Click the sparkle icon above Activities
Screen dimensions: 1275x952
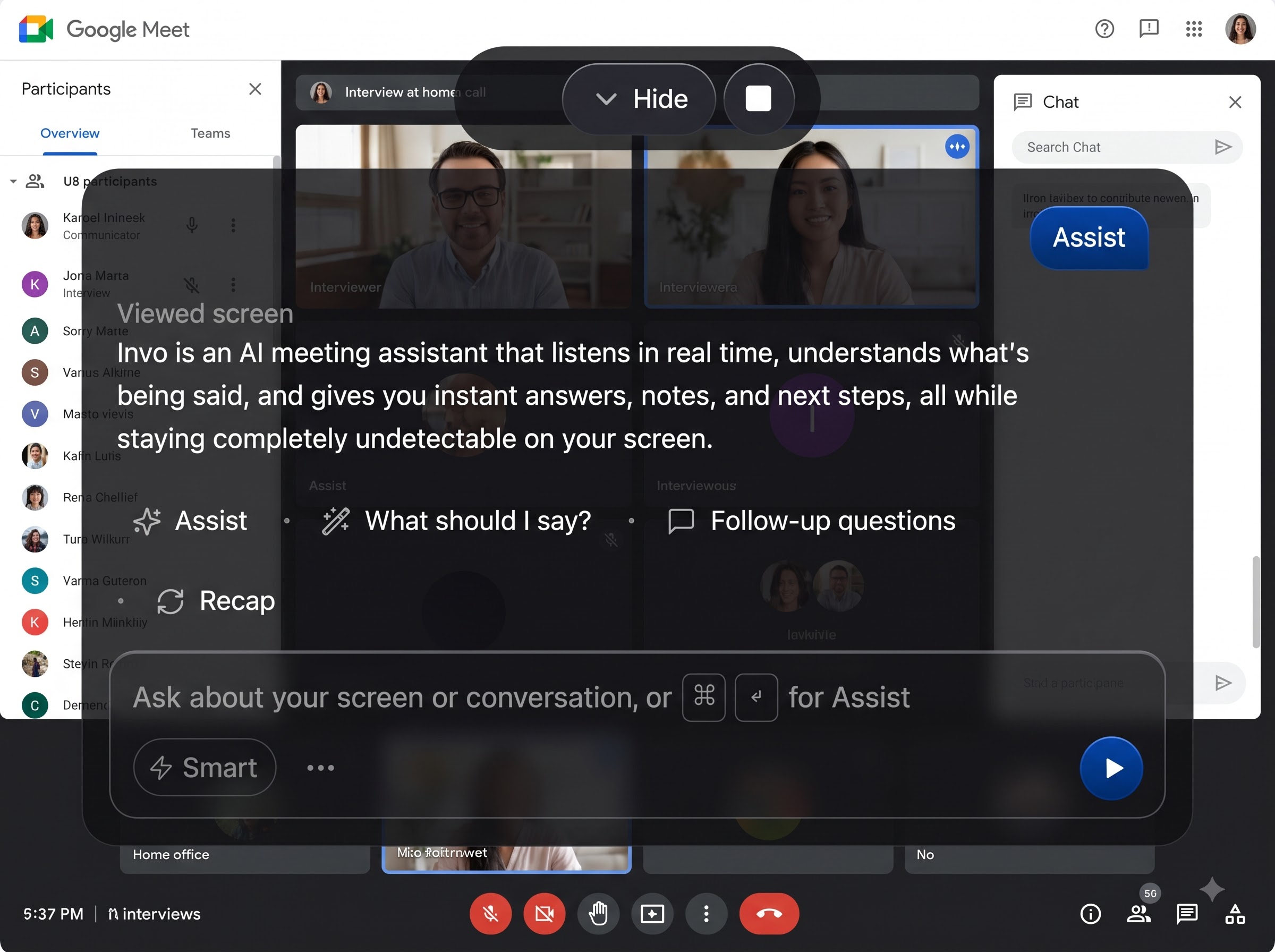click(x=1212, y=890)
